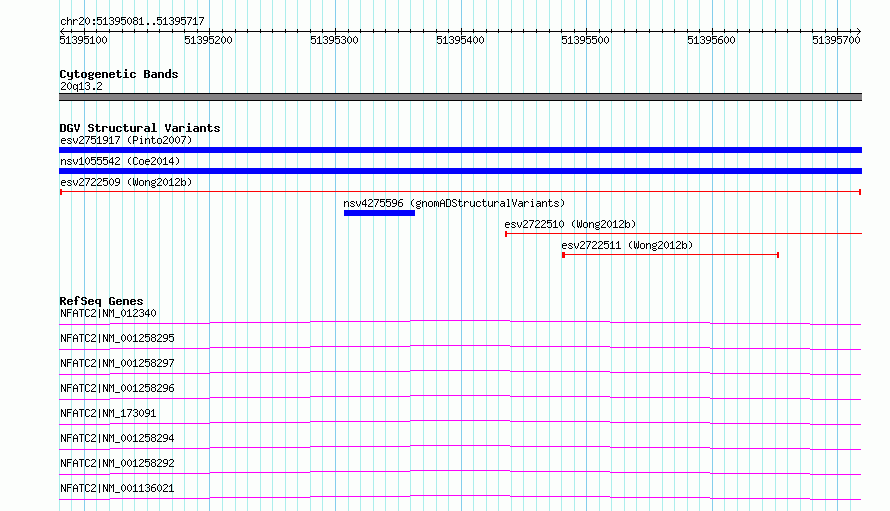Select transcript NFATC2|NM_001258296
890x511 pixels.
pyautogui.click(x=117, y=388)
